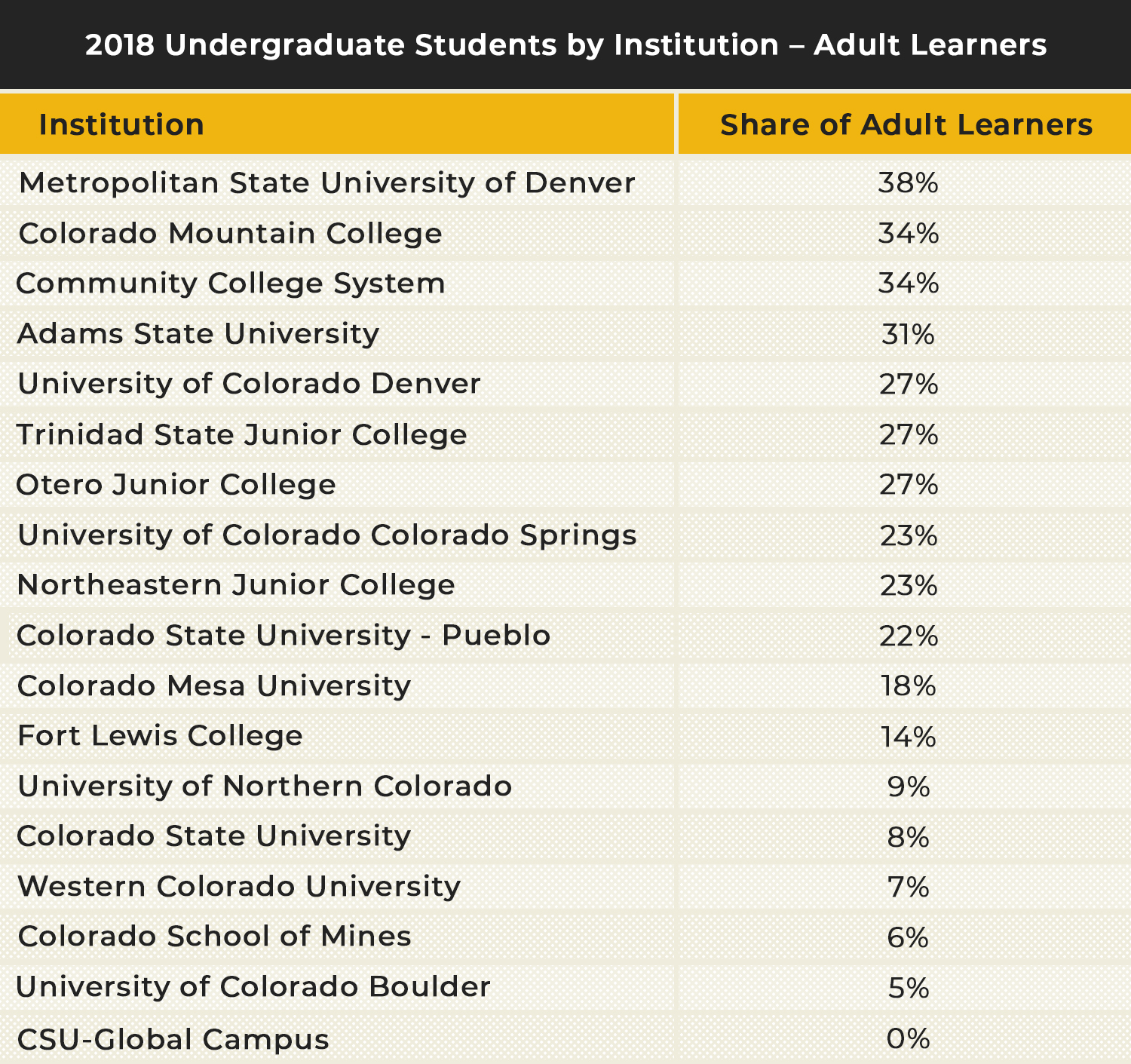Select Community College System entry
The image size is (1131, 1064).
pyautogui.click(x=230, y=284)
